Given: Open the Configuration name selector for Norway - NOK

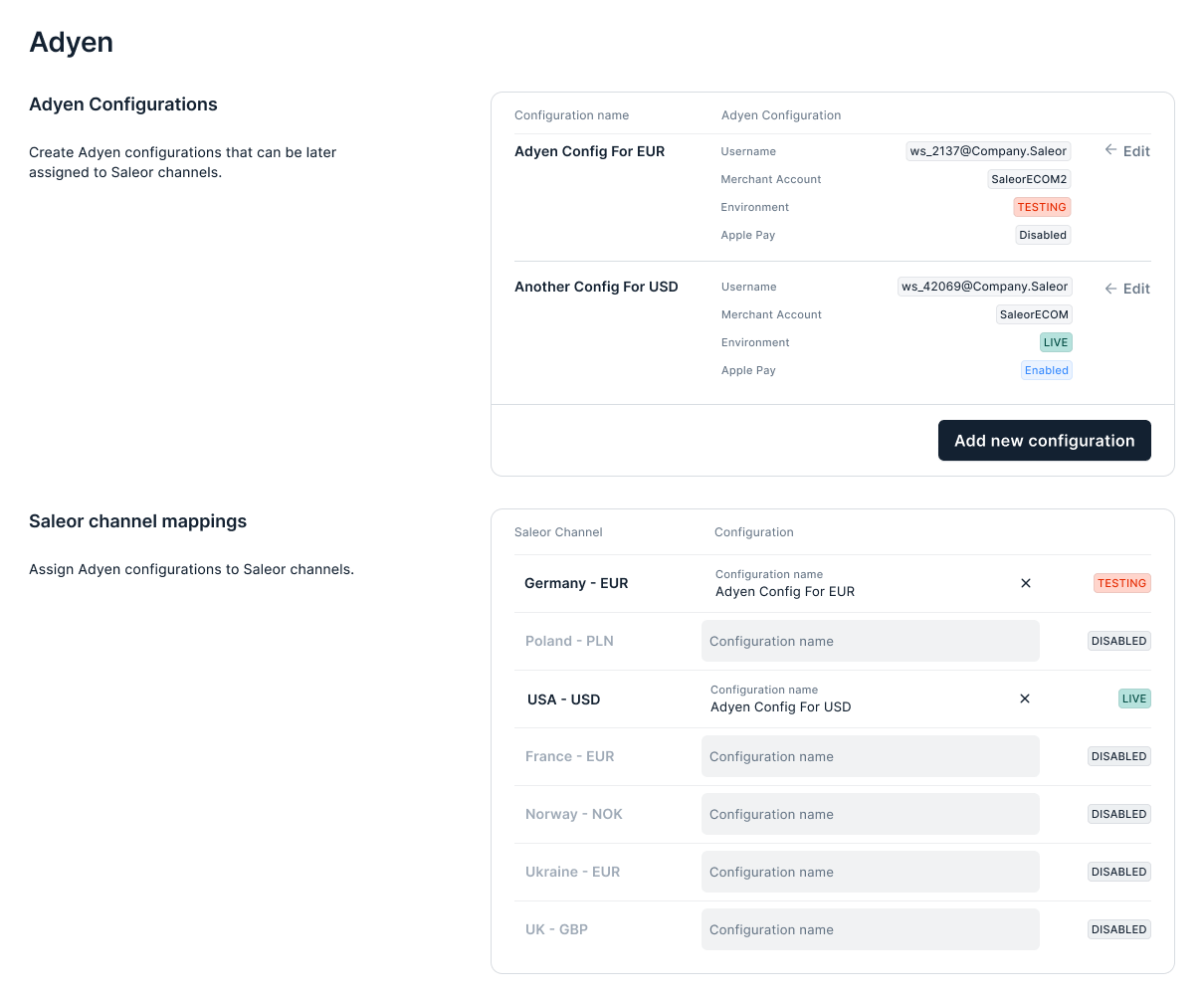Looking at the screenshot, I should 870,814.
